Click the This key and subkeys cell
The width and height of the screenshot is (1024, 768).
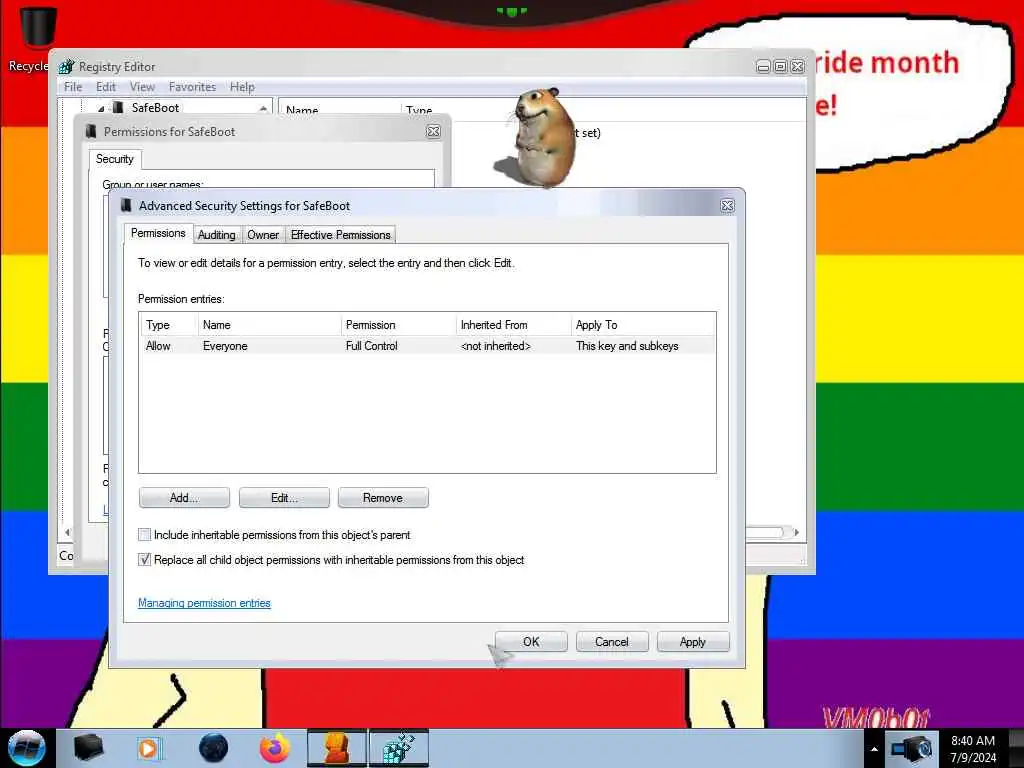(627, 346)
